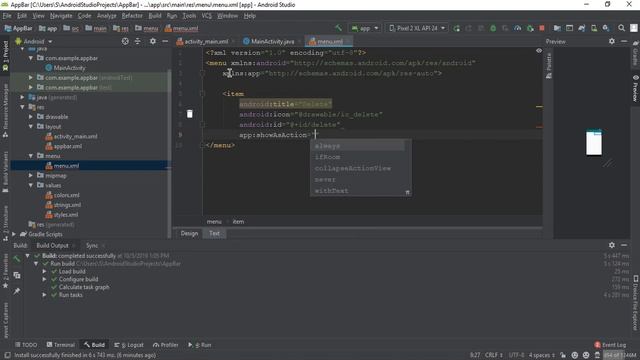
Task: Open colors.xml in project tree
Action: click(x=67, y=195)
